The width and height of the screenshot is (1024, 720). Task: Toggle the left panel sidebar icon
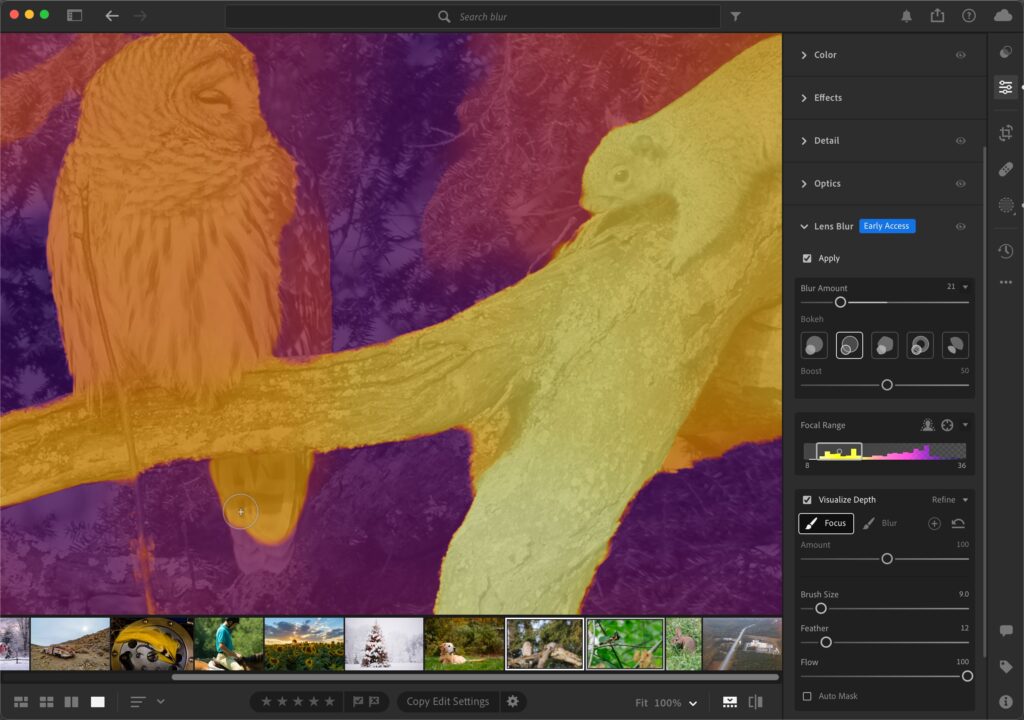pyautogui.click(x=74, y=16)
